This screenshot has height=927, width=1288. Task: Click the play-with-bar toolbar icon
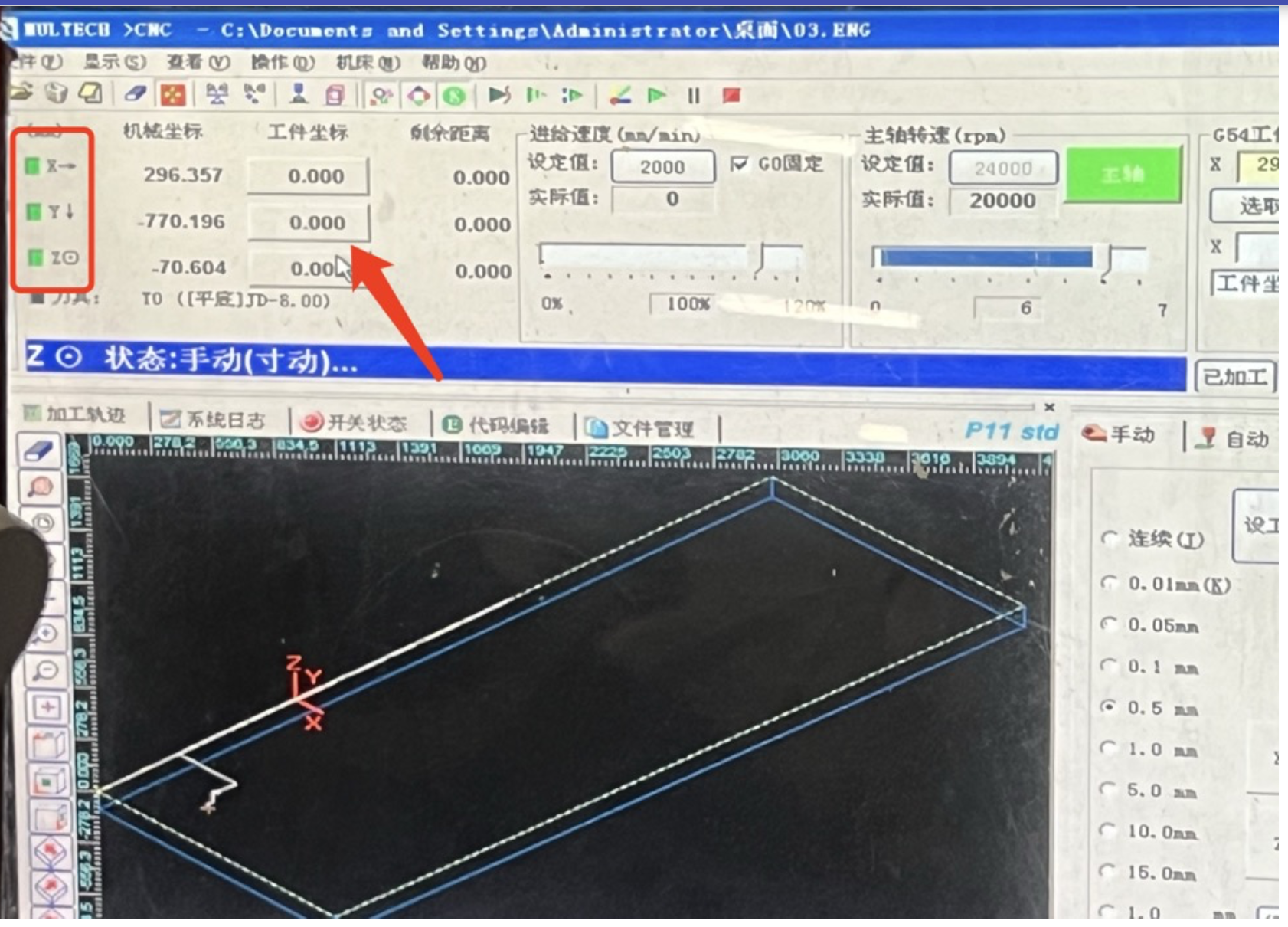click(x=499, y=96)
